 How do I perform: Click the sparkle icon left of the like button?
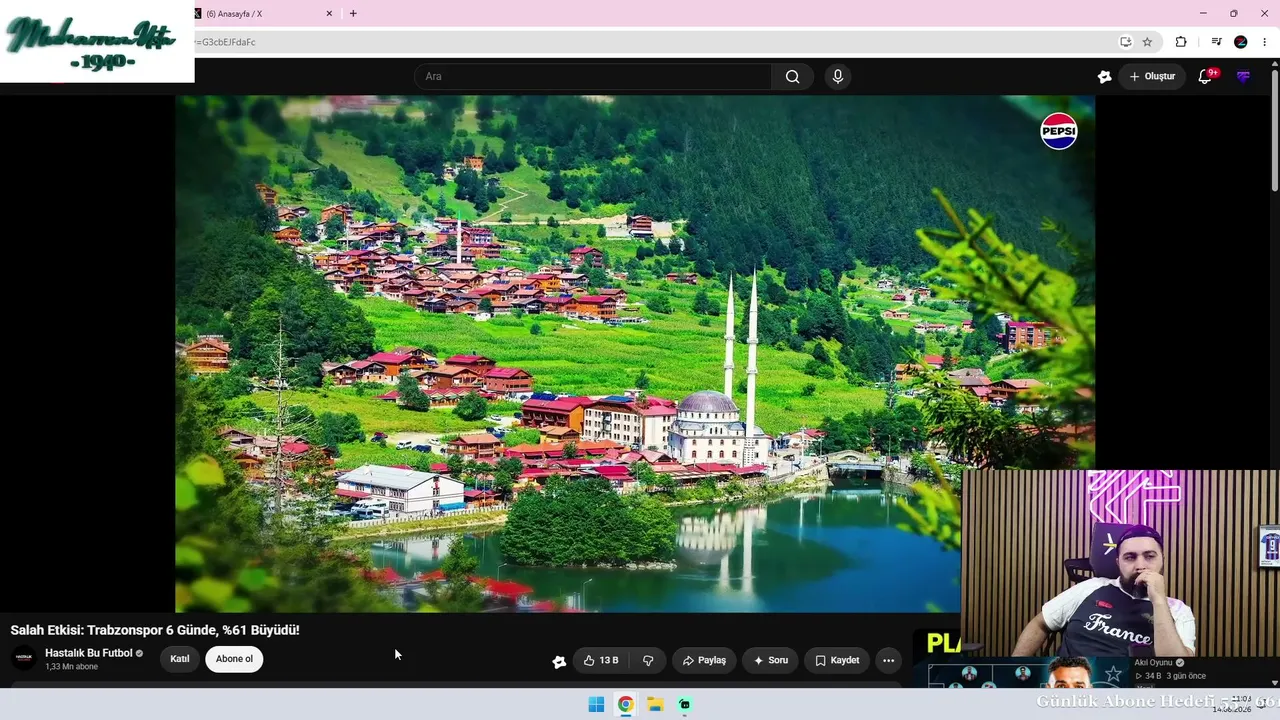[559, 661]
